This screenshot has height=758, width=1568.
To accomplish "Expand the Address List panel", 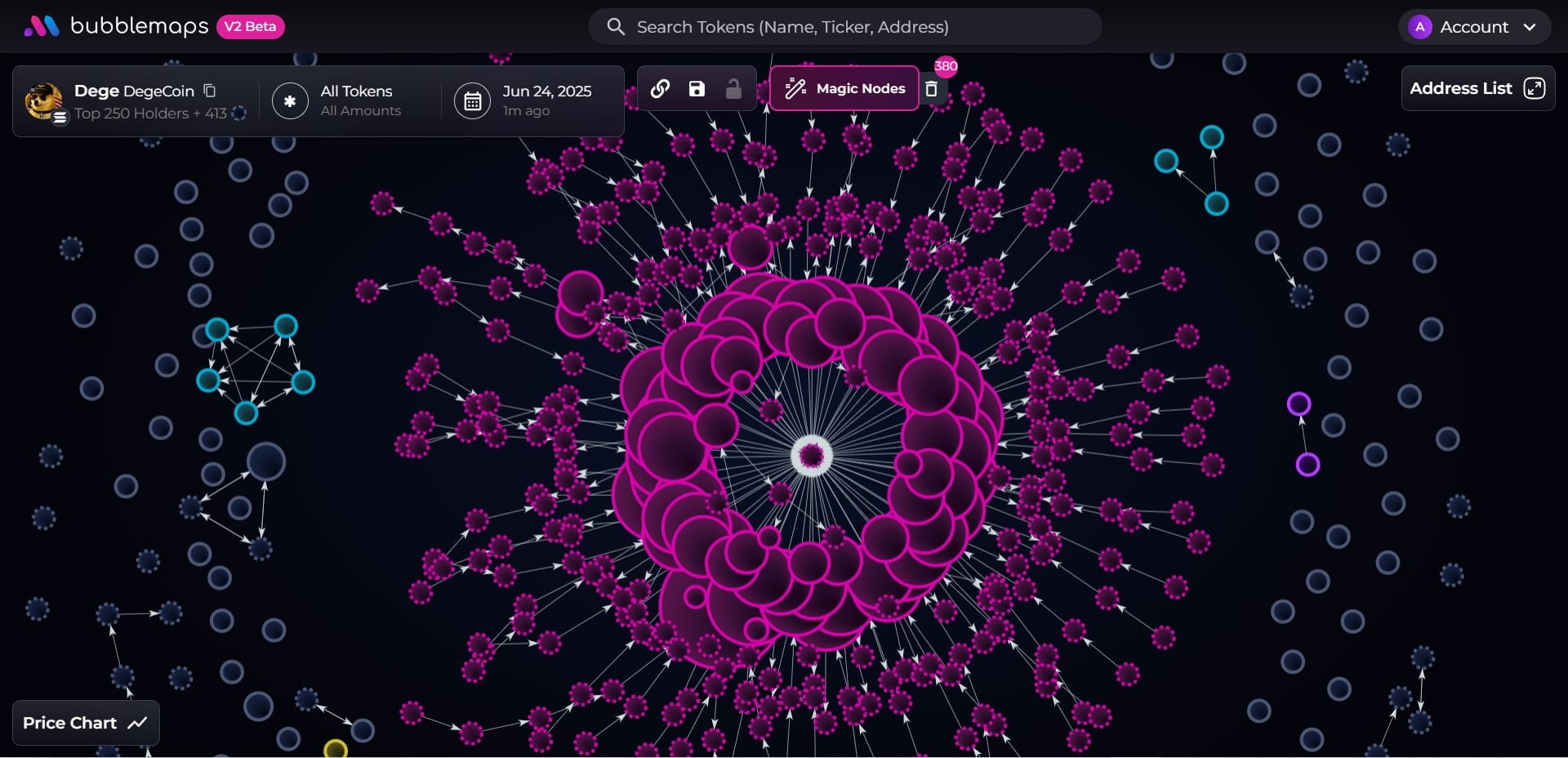I will pyautogui.click(x=1478, y=88).
